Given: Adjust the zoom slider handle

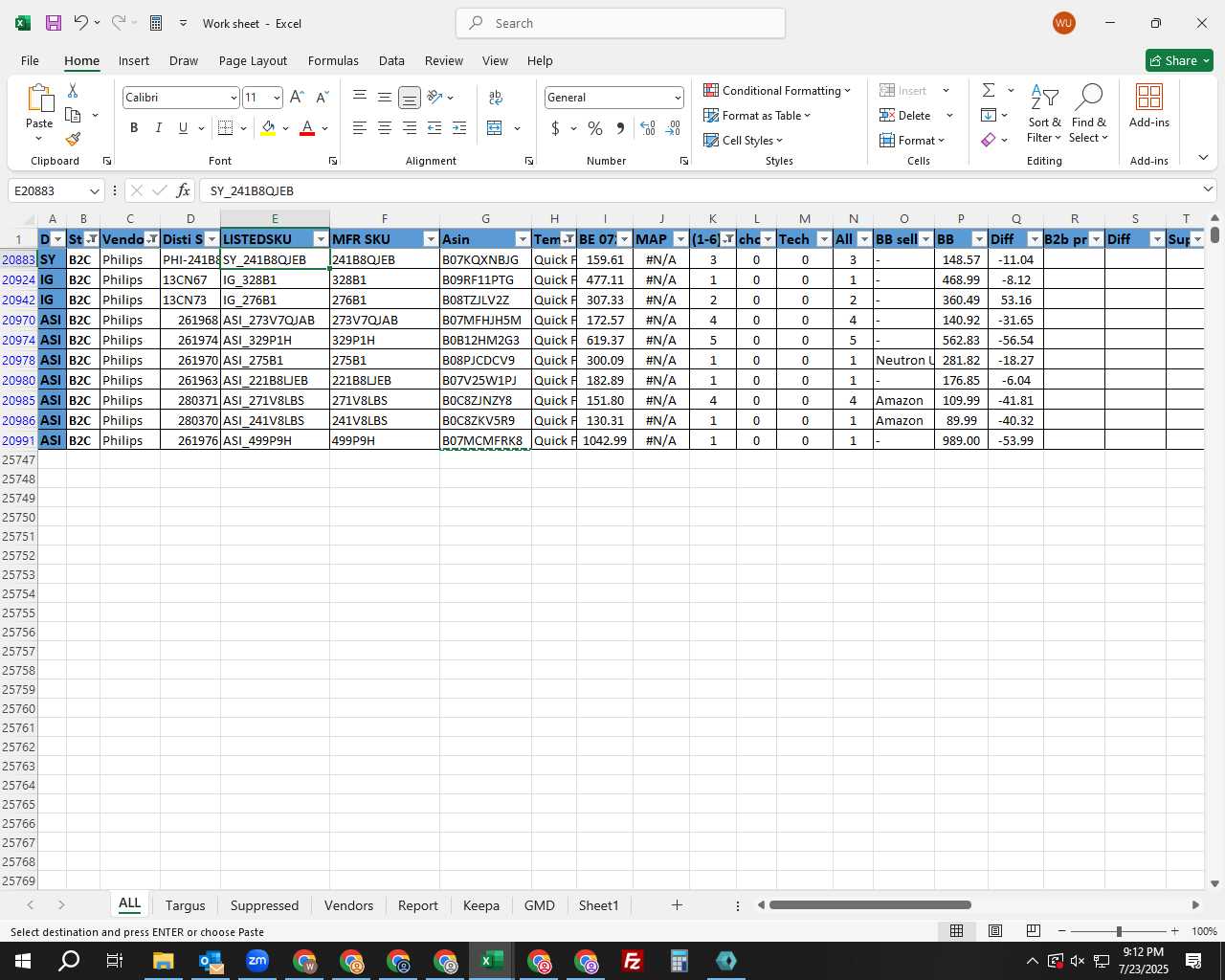Looking at the screenshot, I should tap(1118, 931).
